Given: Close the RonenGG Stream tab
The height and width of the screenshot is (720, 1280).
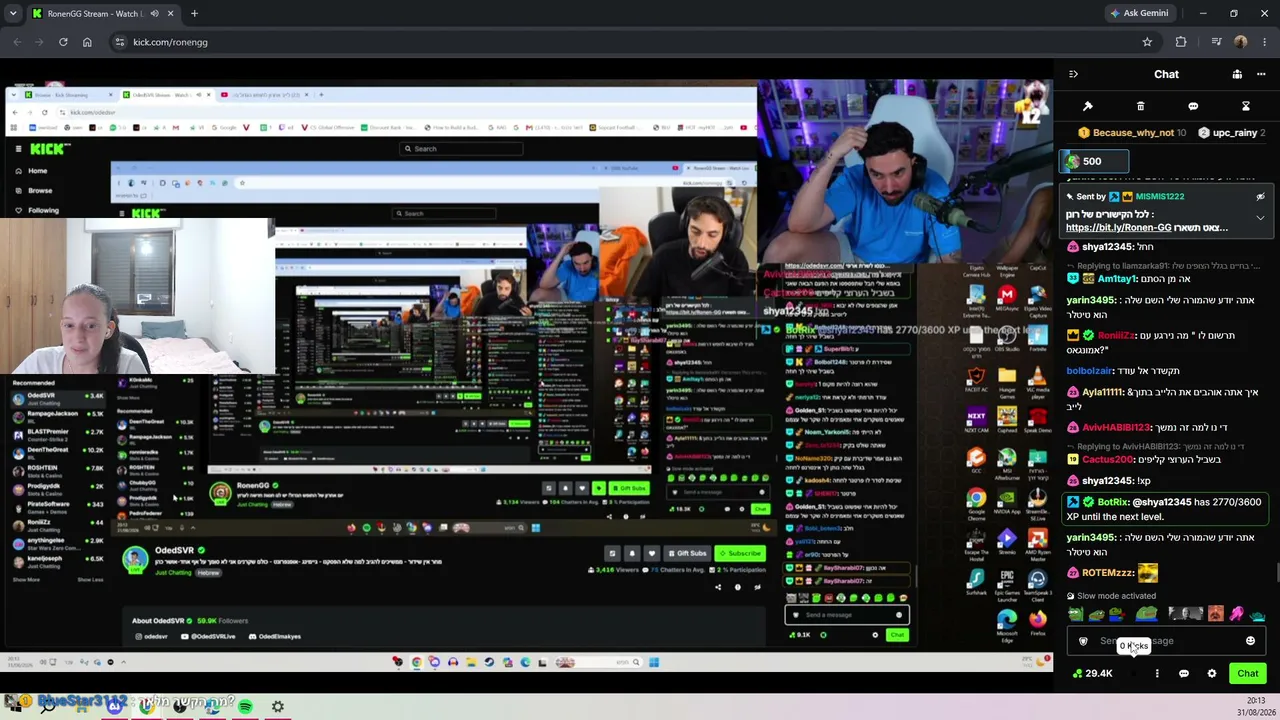Looking at the screenshot, I should (170, 14).
